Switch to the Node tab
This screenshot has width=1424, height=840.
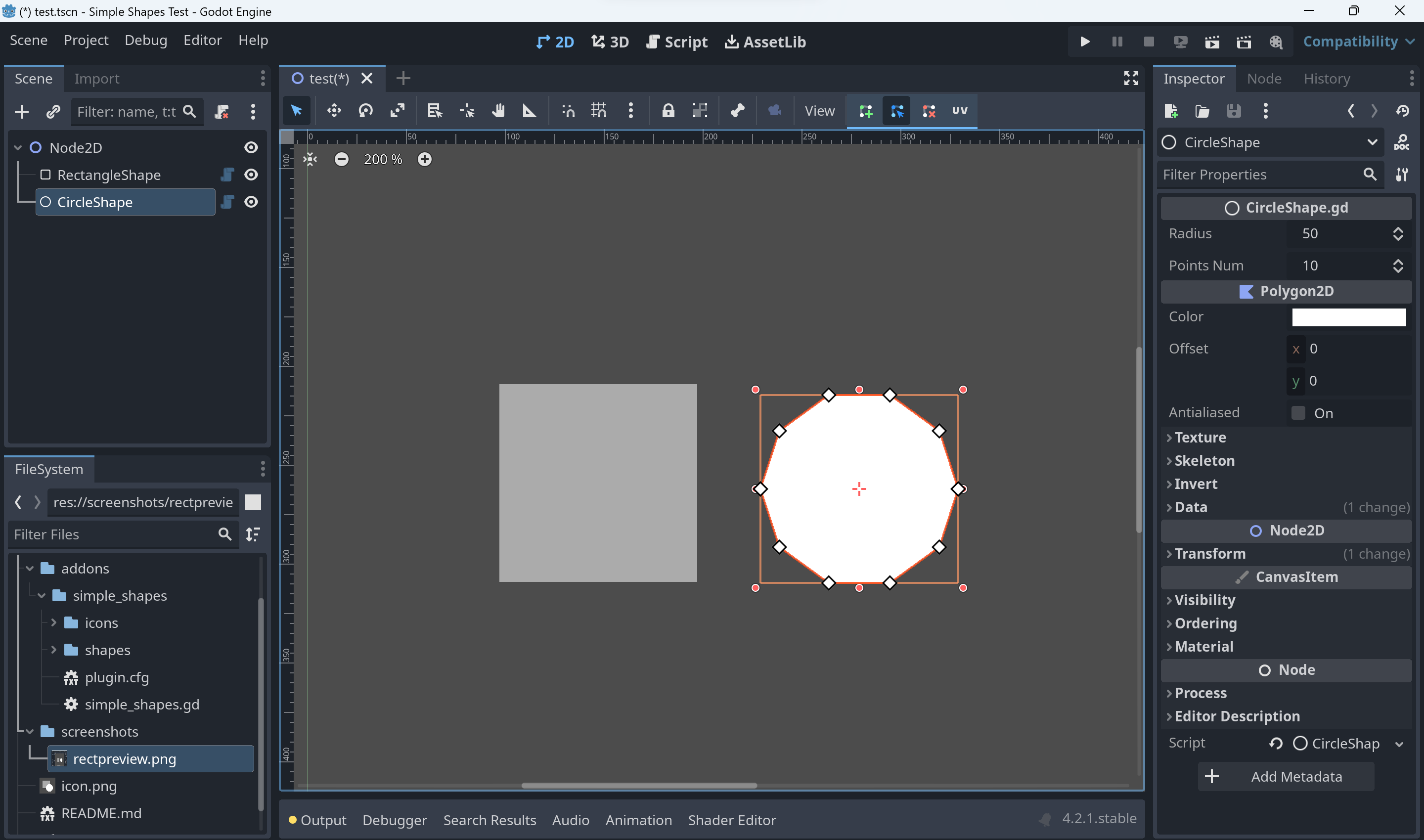point(1264,79)
